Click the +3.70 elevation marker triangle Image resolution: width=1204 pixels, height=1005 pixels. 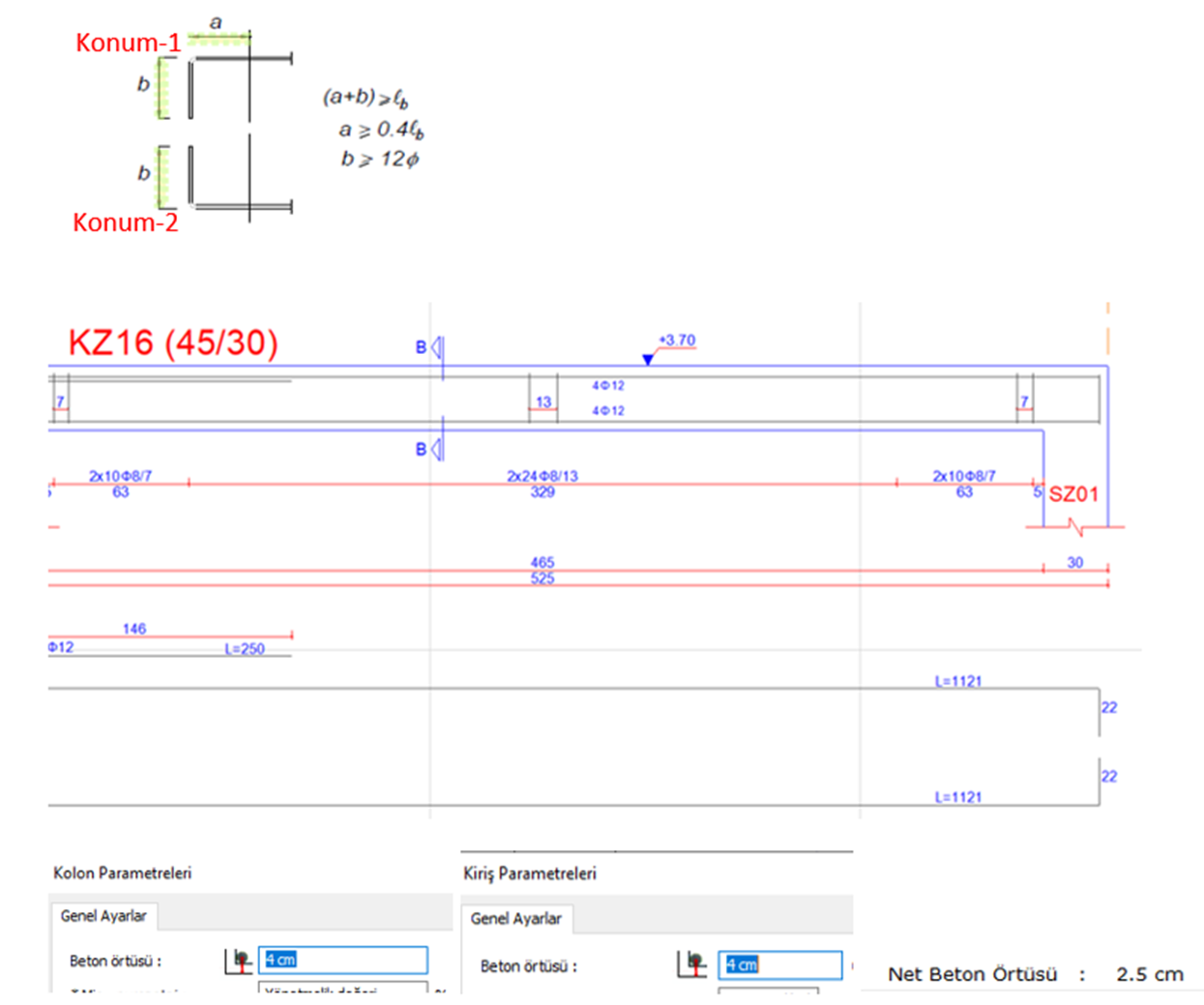[x=648, y=360]
